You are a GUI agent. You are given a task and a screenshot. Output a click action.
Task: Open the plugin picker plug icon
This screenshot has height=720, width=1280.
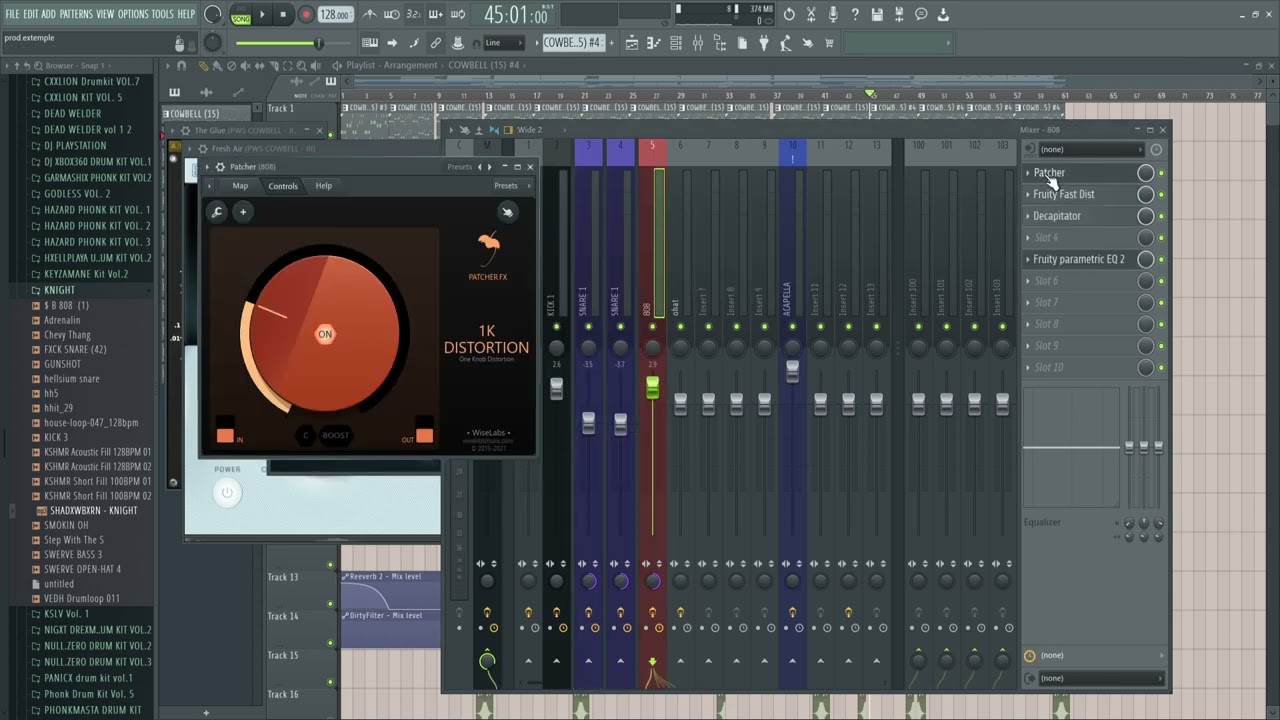[x=763, y=43]
